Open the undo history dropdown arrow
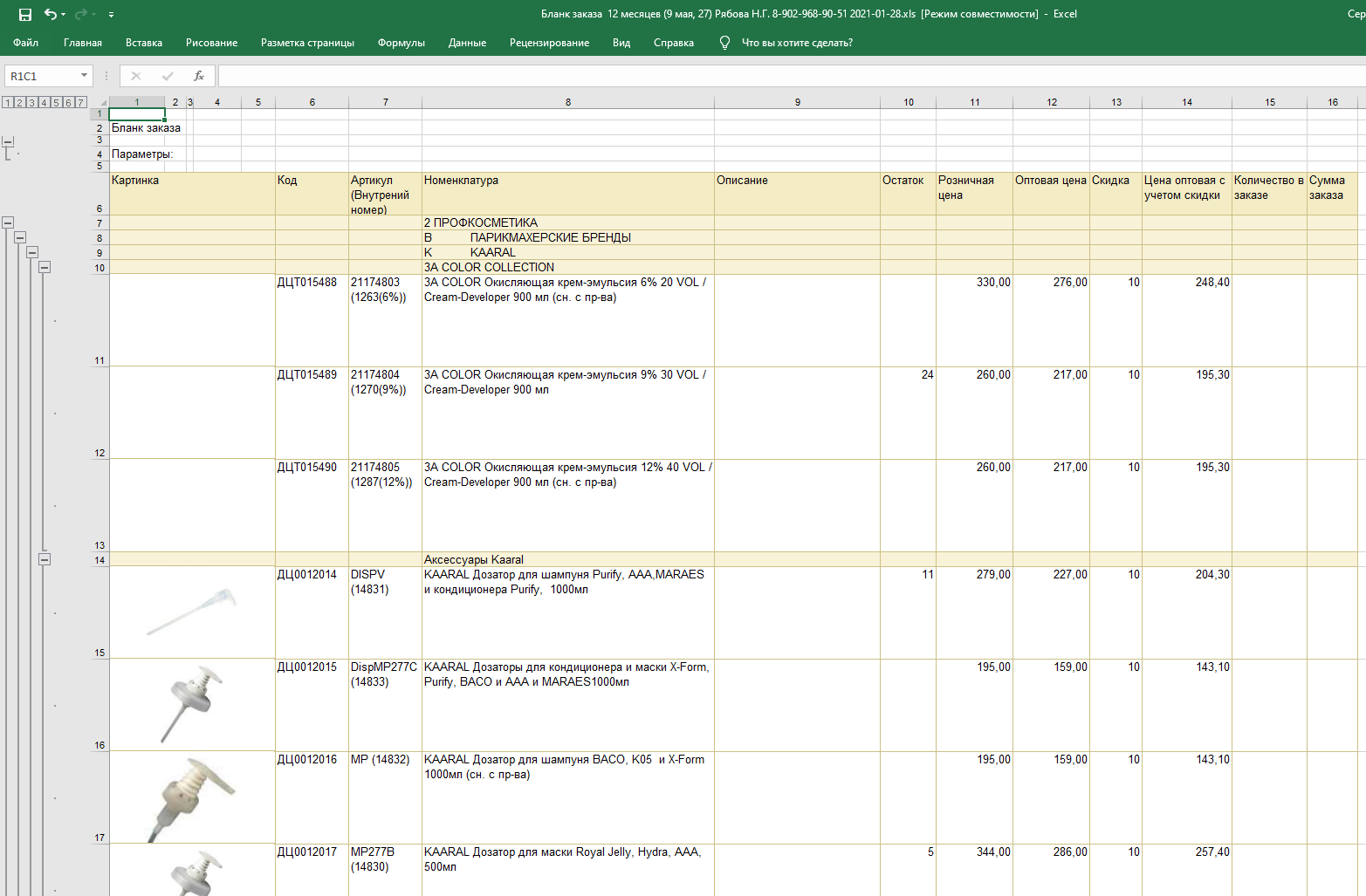Screen dimensions: 1366x896 64,15
